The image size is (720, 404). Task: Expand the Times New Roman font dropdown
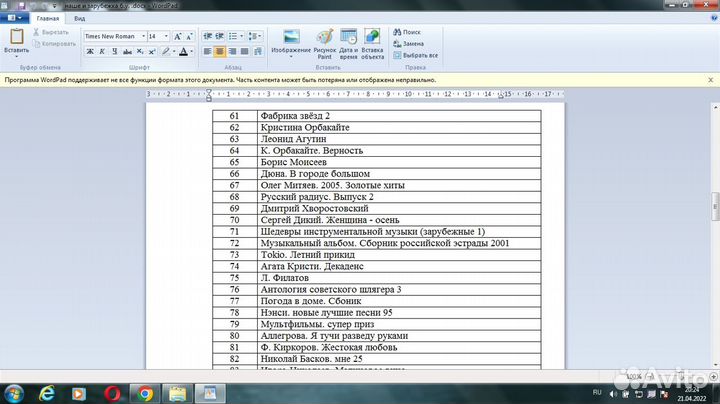142,36
